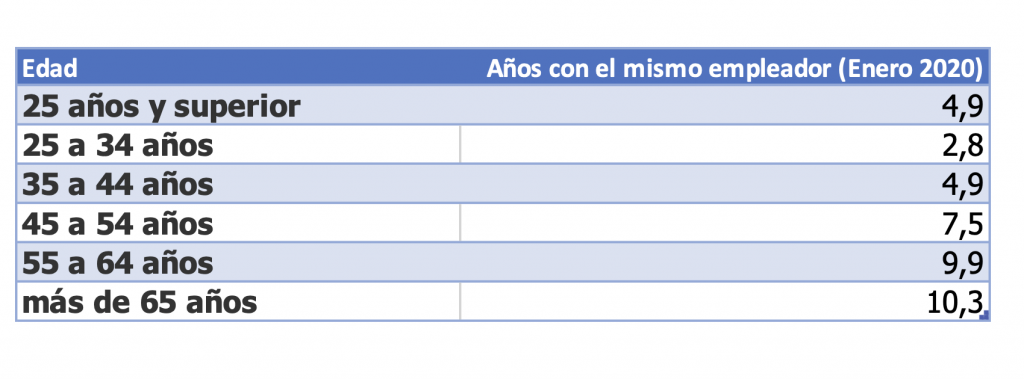Select the 'Años con el mismo empleador' header

coord(735,68)
